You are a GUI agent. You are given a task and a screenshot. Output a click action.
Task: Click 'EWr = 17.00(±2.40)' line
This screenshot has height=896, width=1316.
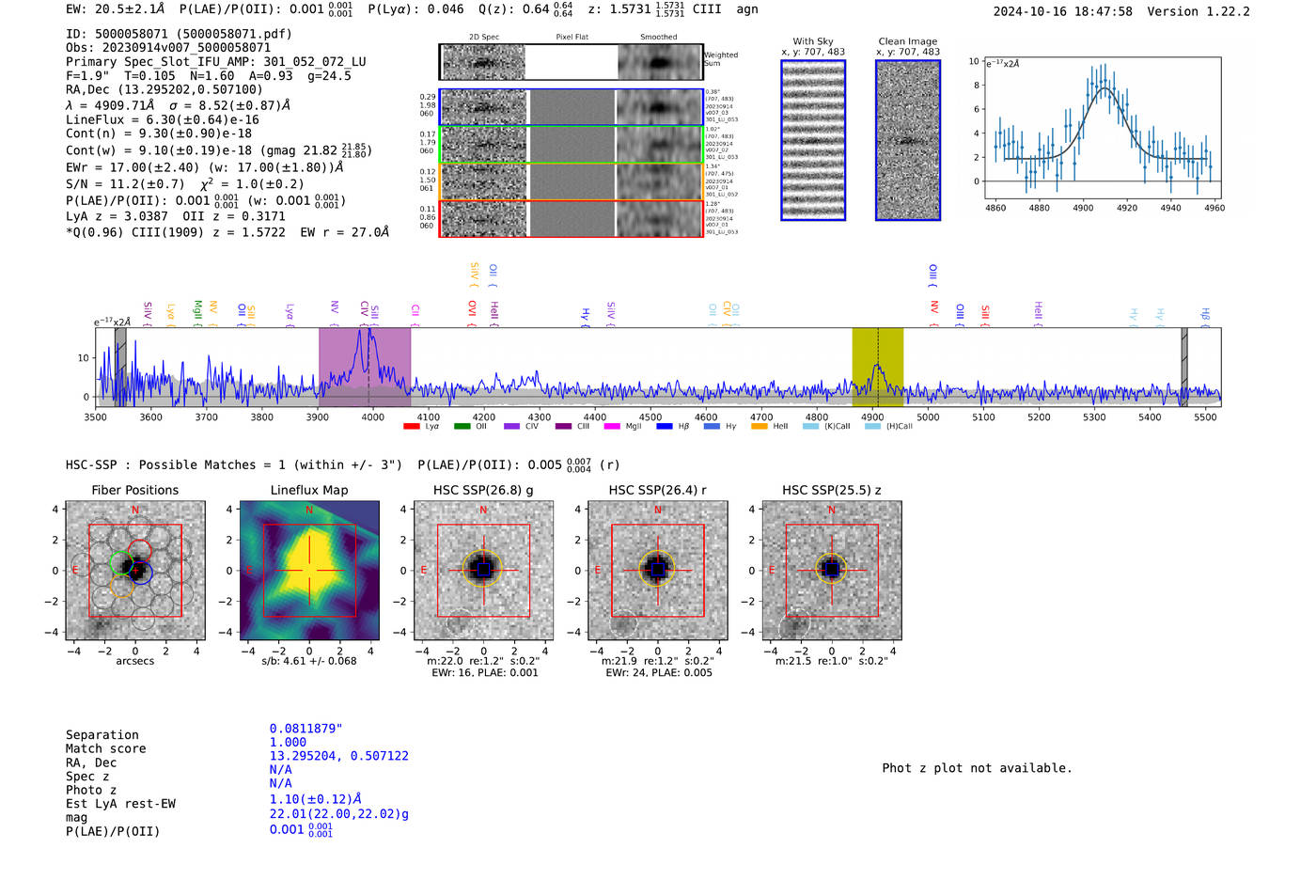133,167
